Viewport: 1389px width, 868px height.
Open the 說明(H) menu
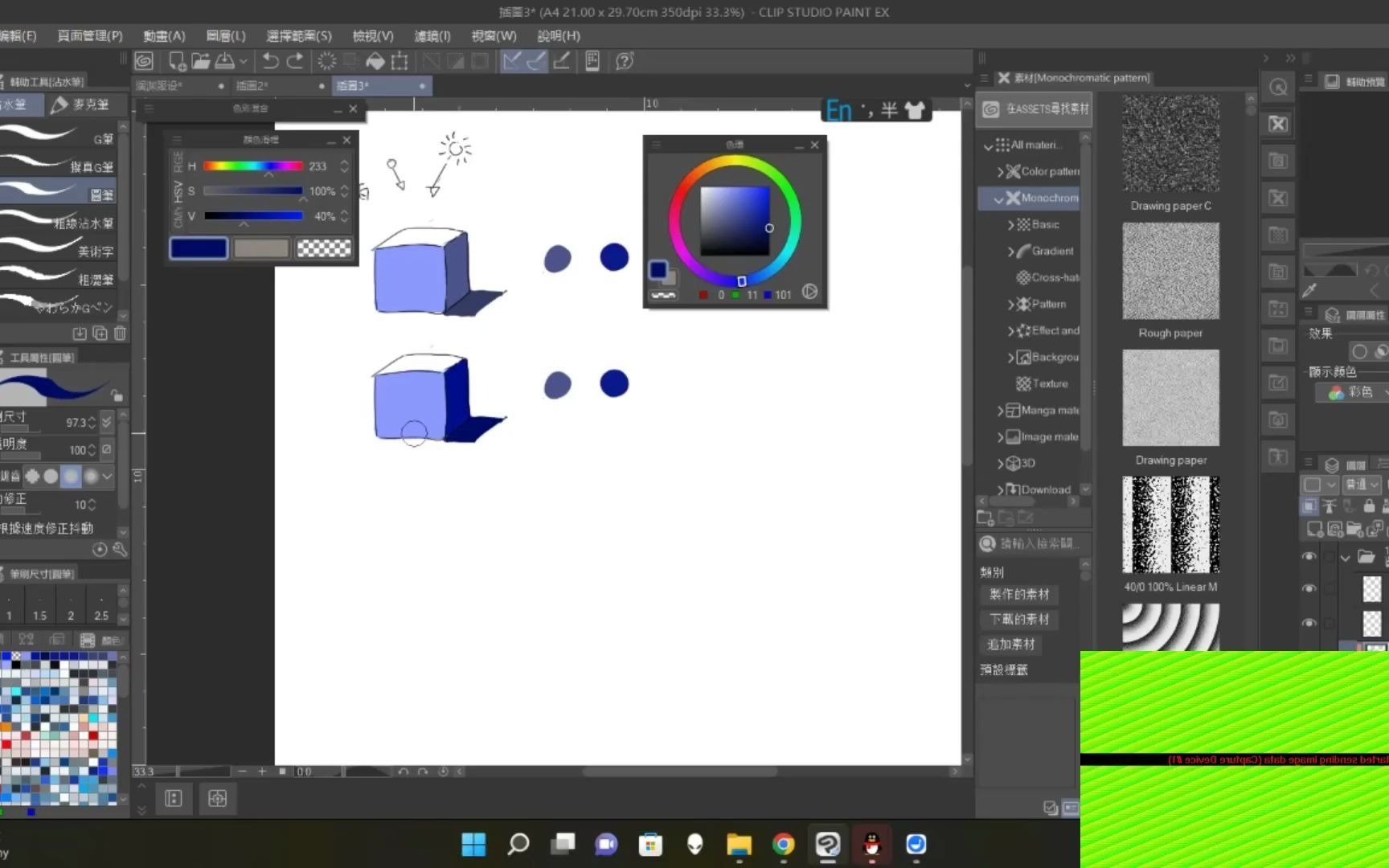pos(558,35)
